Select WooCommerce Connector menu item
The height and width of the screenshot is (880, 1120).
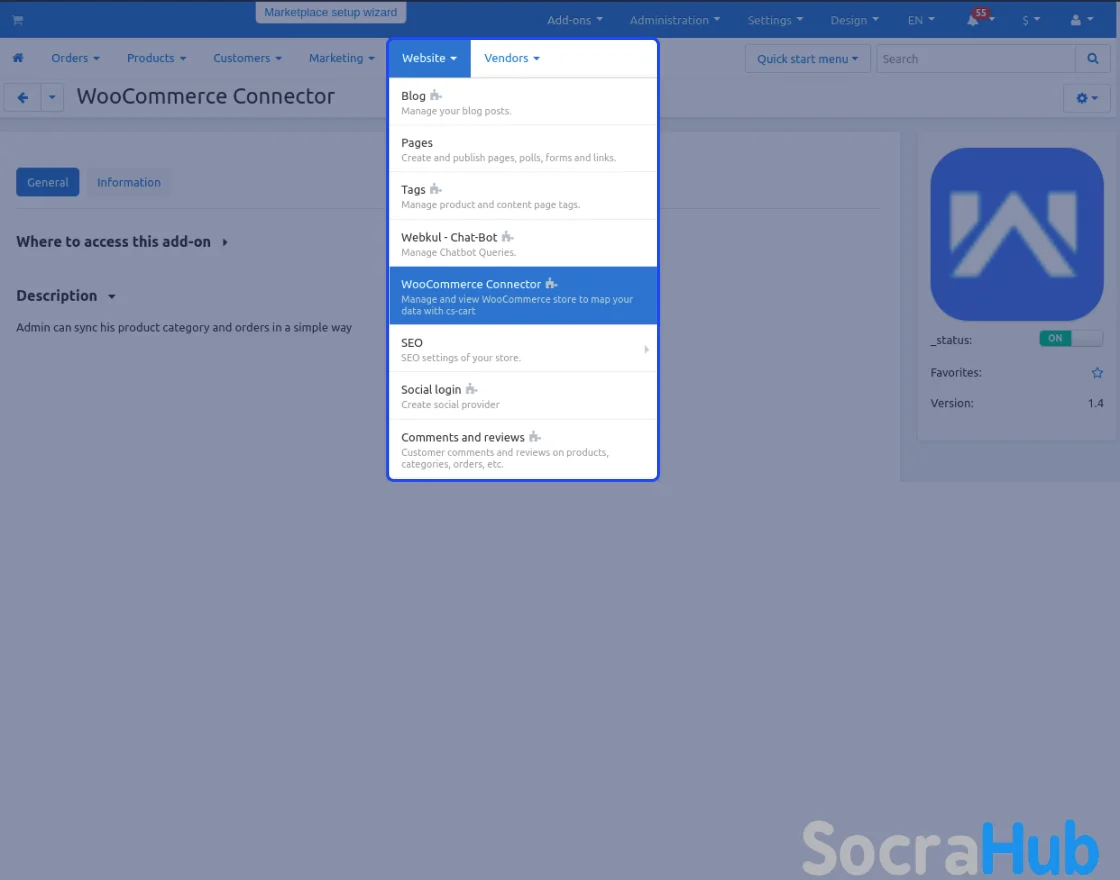(522, 296)
